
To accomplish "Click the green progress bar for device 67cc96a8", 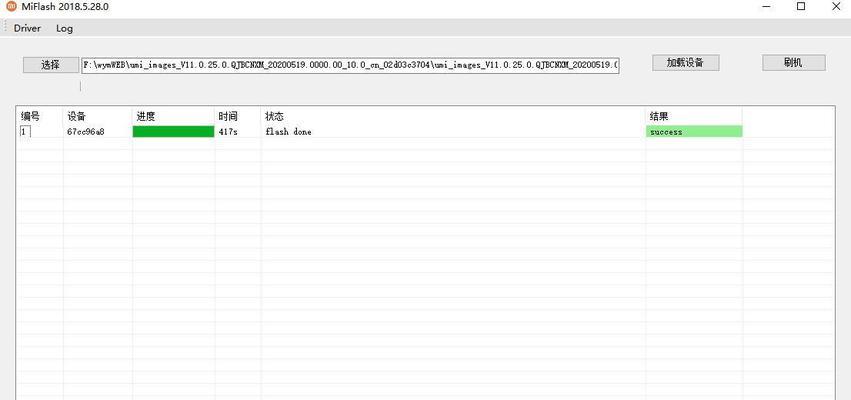I will (x=174, y=131).
